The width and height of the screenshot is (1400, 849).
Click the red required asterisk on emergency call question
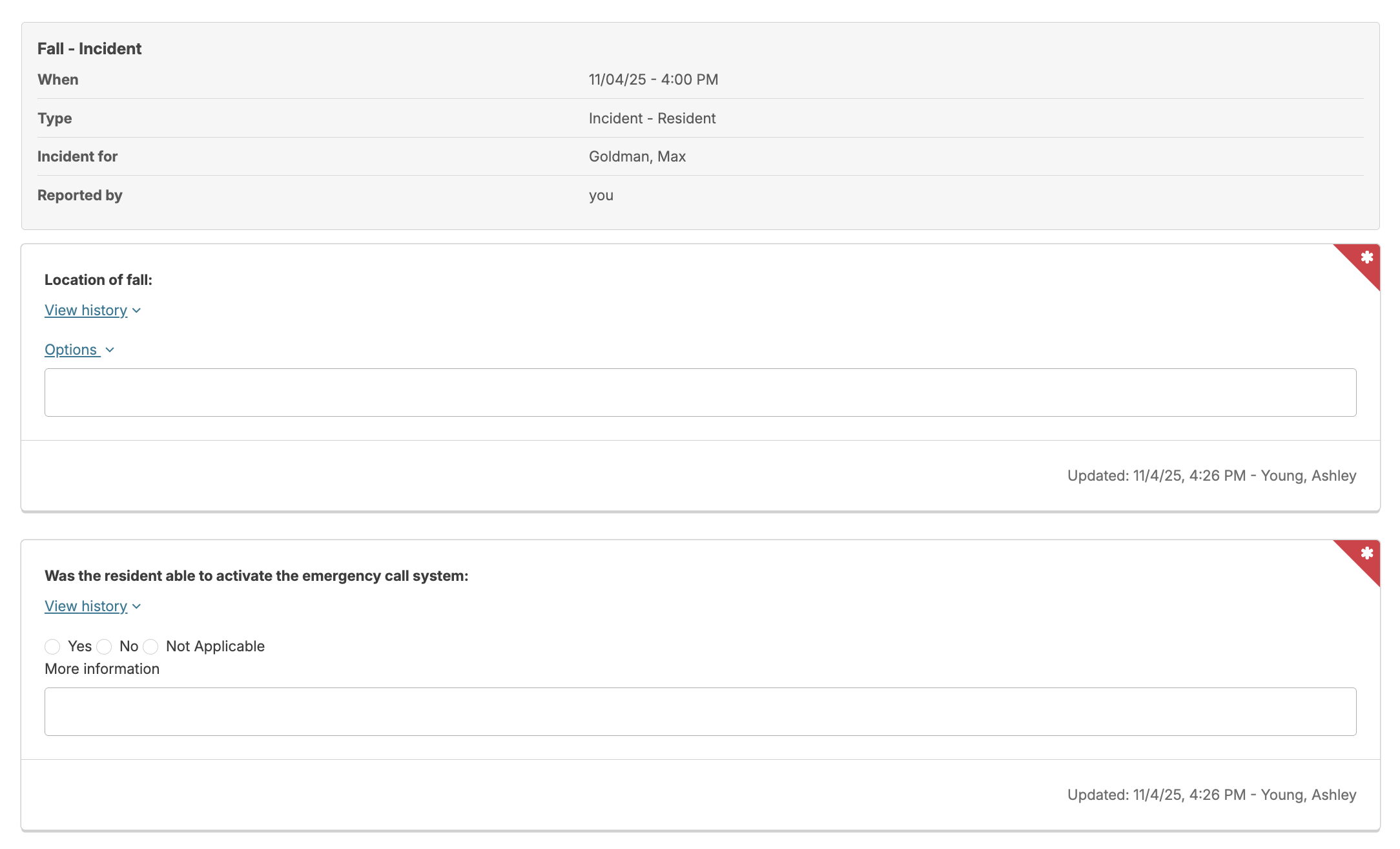pos(1366,554)
